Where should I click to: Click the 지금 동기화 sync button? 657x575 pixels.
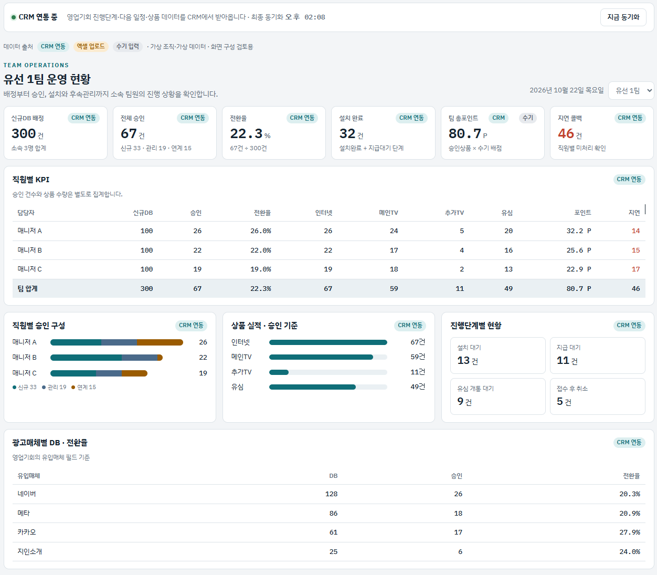[x=623, y=17]
